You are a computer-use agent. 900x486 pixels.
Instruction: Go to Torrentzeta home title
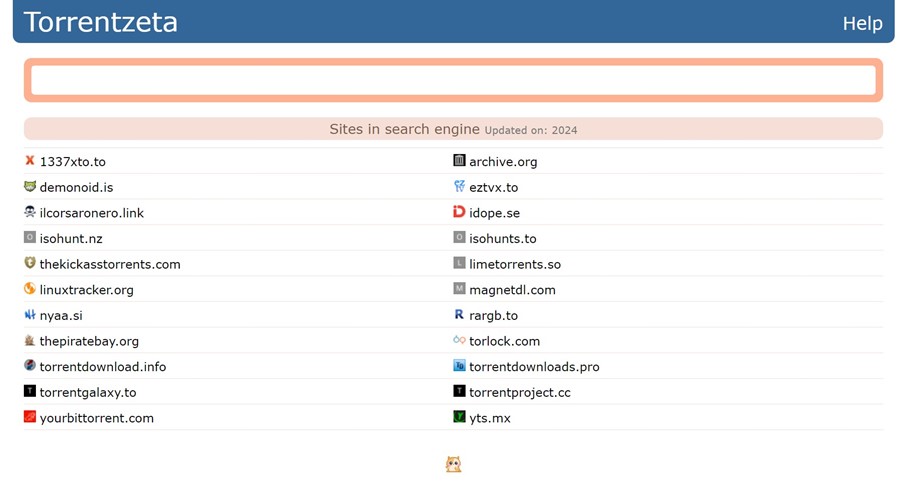pos(100,22)
